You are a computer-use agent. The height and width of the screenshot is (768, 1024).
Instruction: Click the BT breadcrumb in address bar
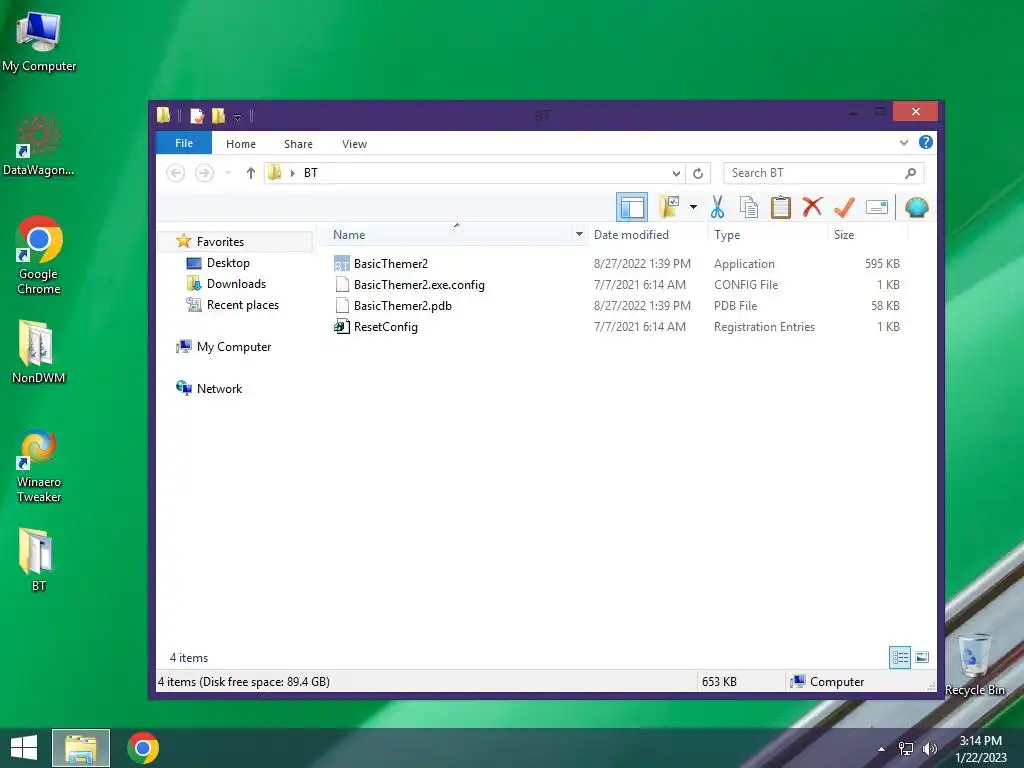coord(311,173)
